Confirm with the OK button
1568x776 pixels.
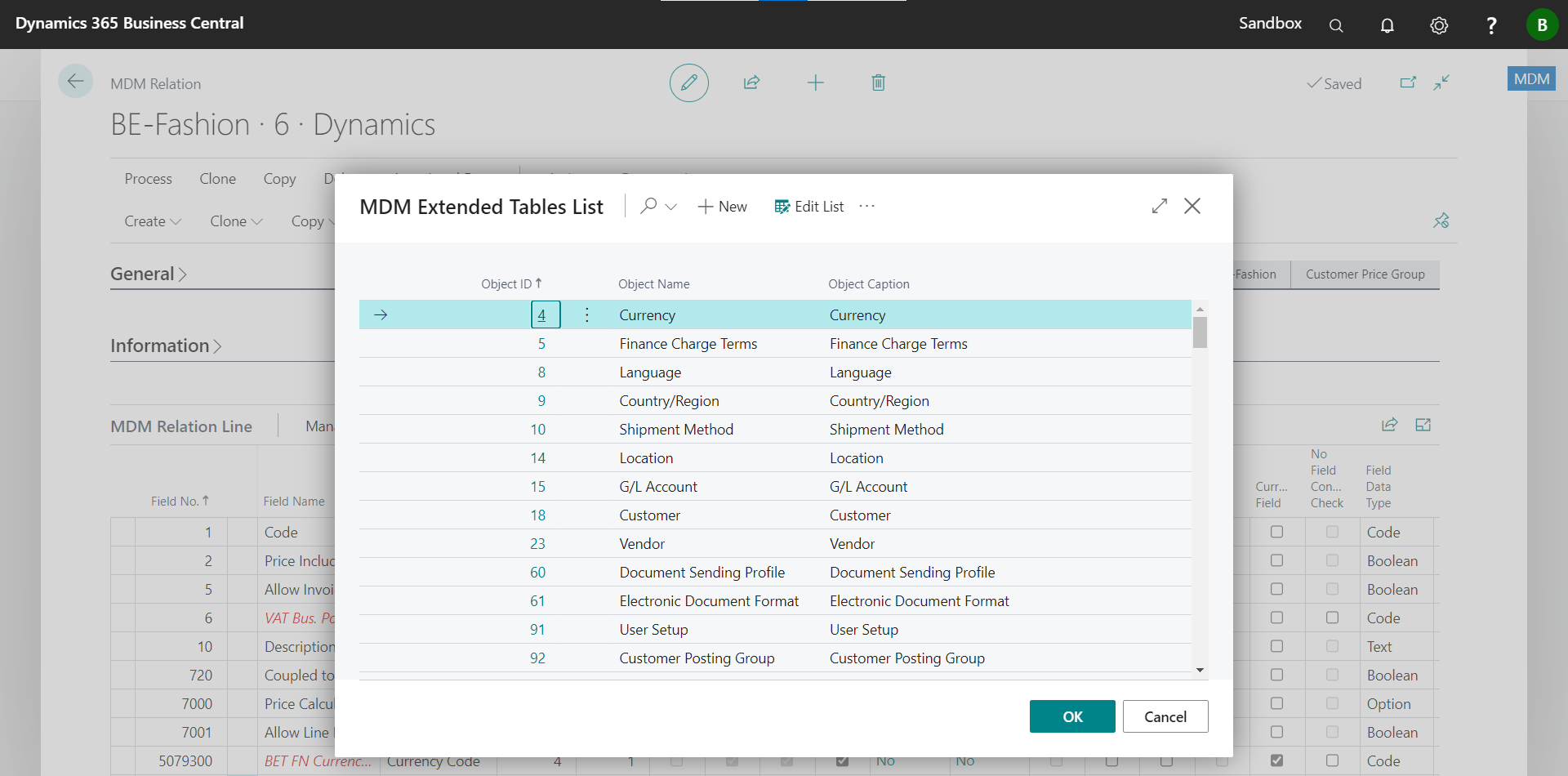pyautogui.click(x=1072, y=716)
